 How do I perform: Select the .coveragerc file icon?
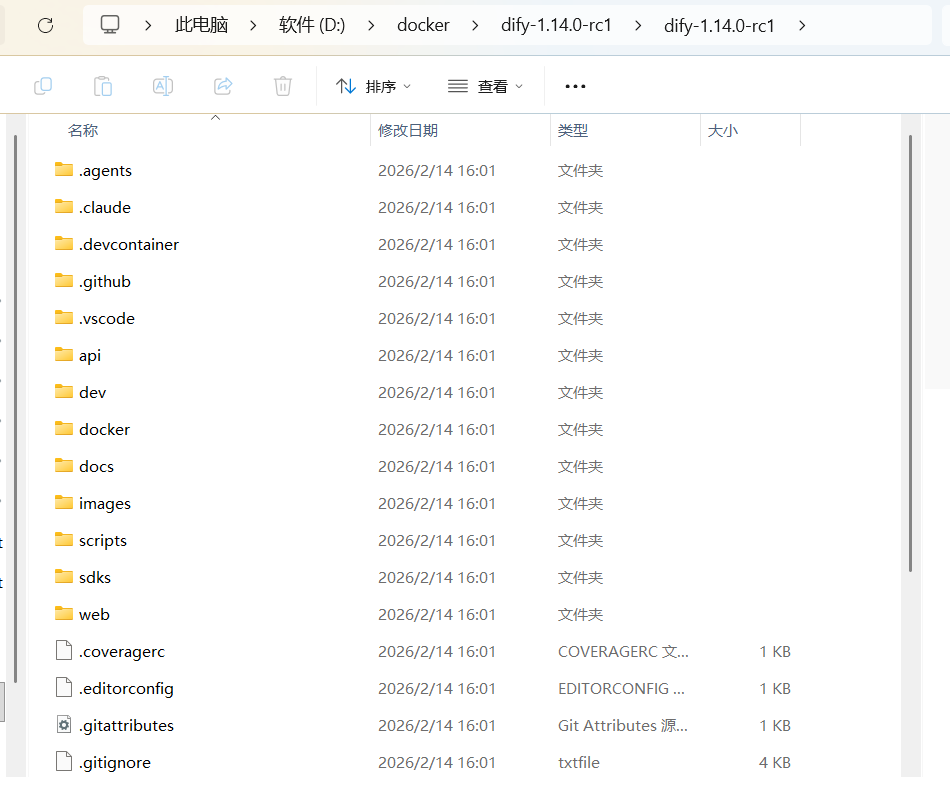tap(64, 651)
